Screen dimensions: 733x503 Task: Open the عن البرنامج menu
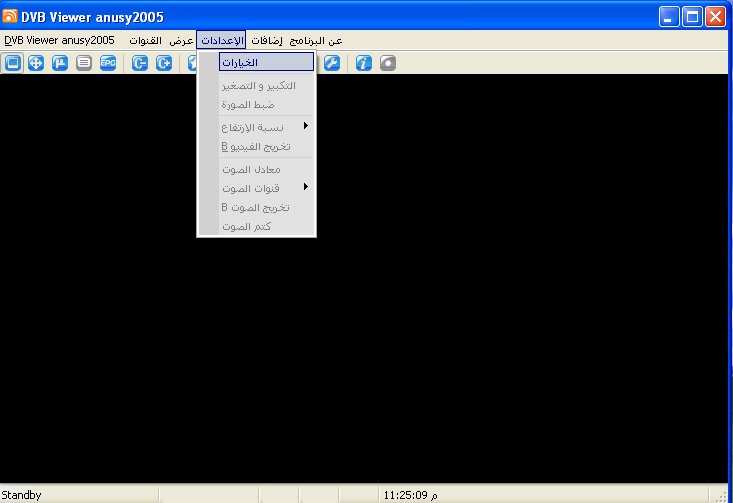(x=316, y=41)
